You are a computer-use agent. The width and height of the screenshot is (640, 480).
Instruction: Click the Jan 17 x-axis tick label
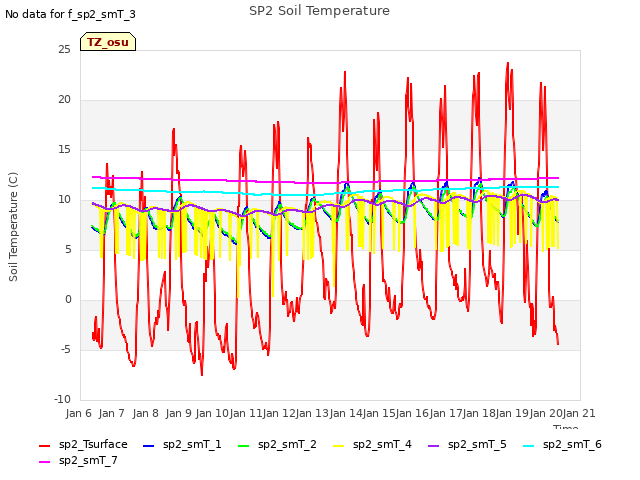click(x=446, y=413)
